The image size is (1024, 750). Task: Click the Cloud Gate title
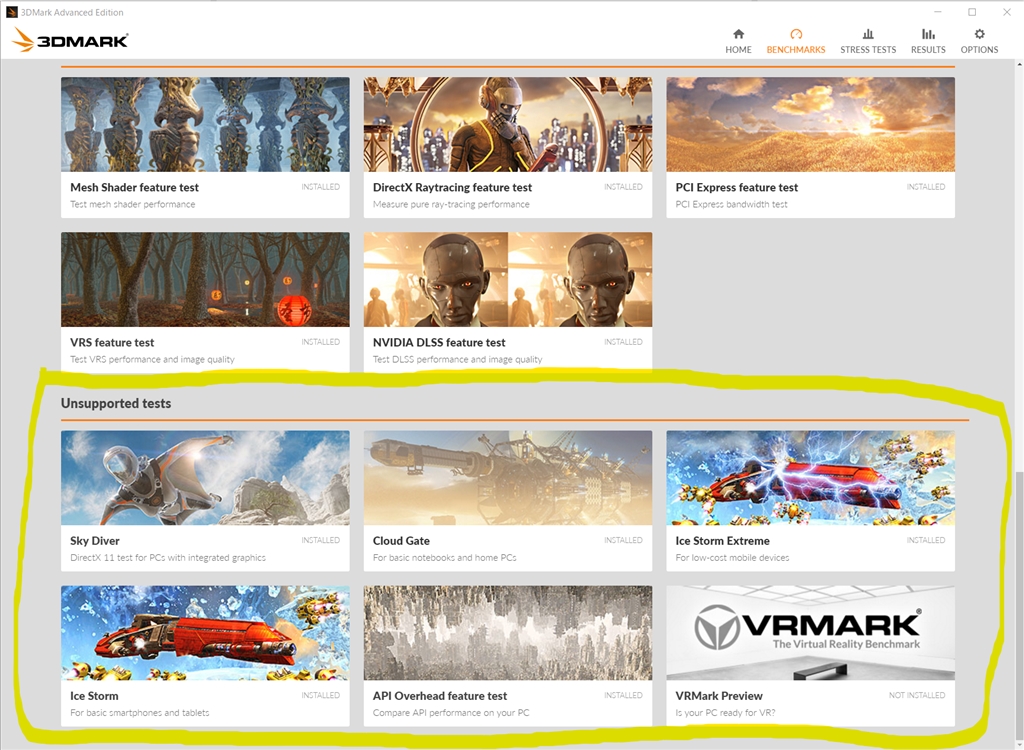click(401, 541)
